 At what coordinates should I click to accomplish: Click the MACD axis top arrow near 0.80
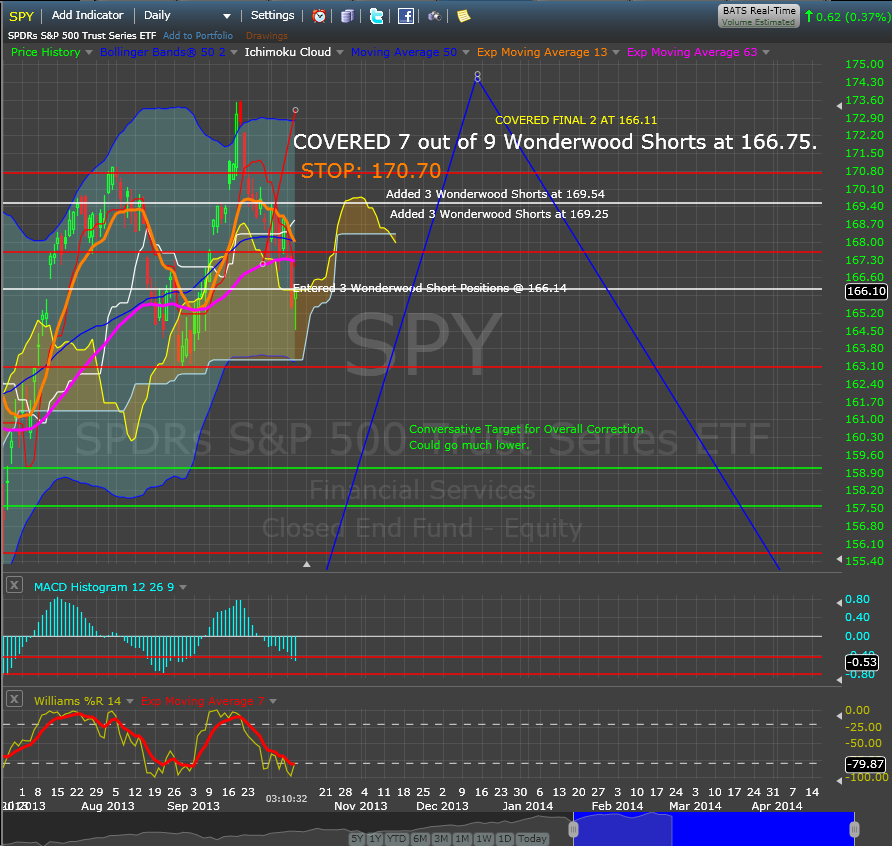pyautogui.click(x=839, y=602)
